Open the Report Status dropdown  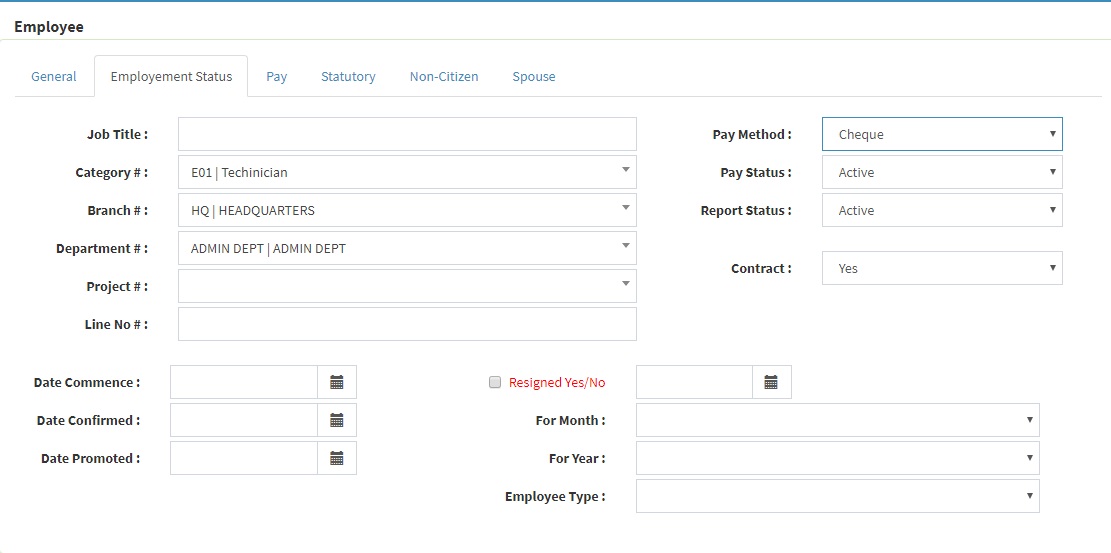(x=942, y=210)
